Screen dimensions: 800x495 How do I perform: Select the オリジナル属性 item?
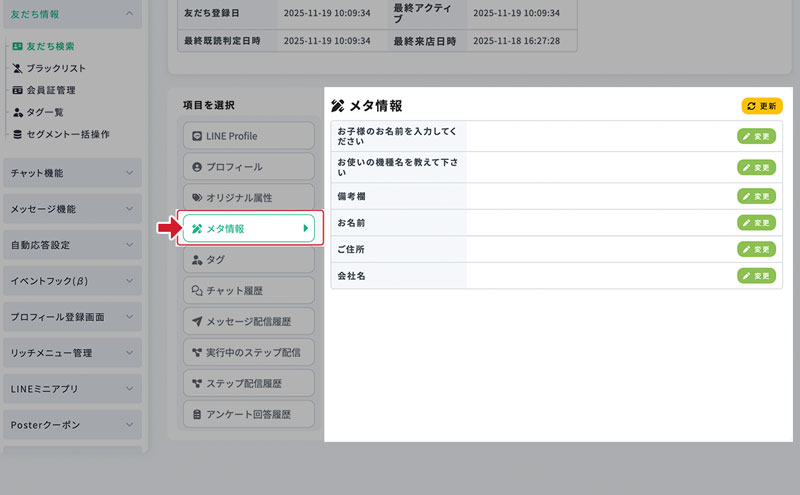click(x=248, y=198)
